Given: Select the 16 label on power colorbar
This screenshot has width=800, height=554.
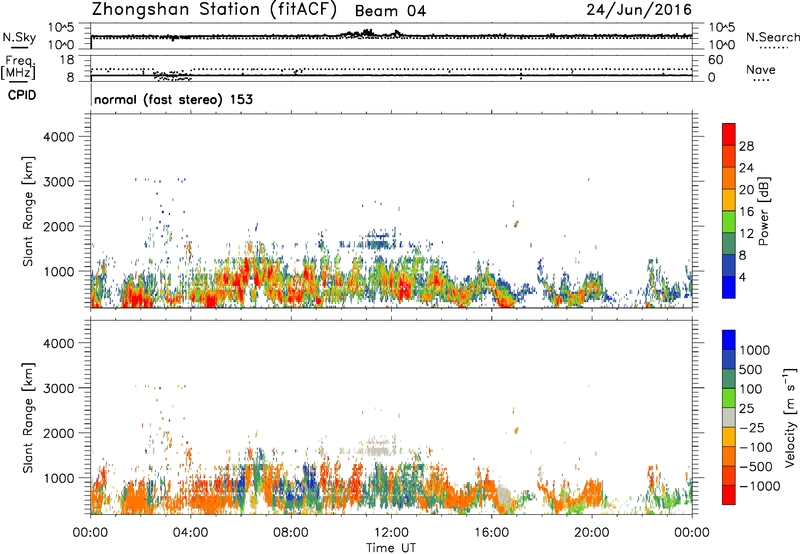Looking at the screenshot, I should click(746, 212).
